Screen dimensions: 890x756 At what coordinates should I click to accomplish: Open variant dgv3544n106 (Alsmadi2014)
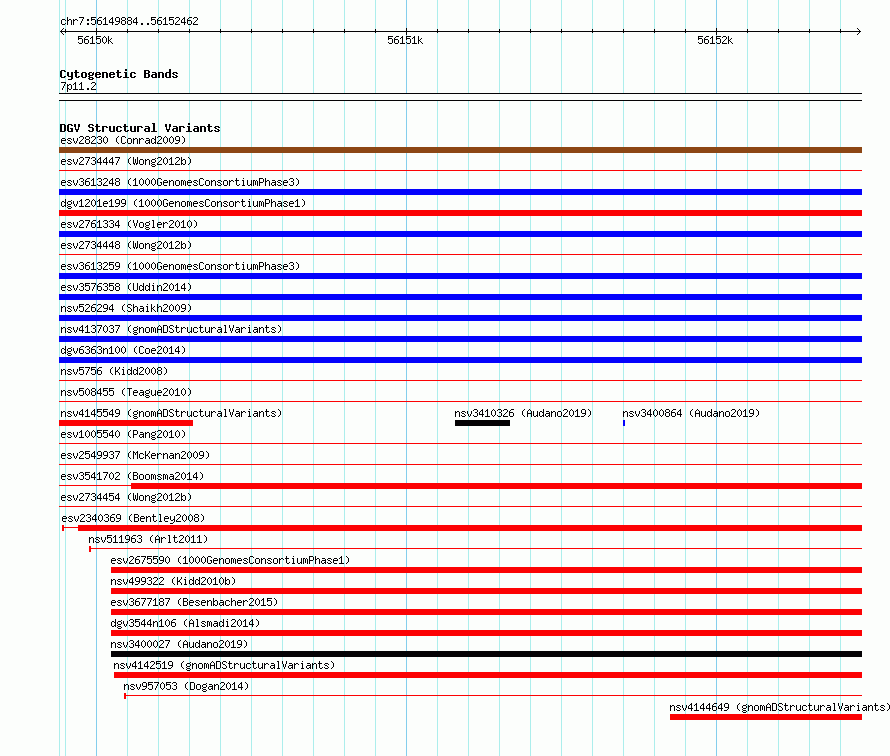[185, 623]
